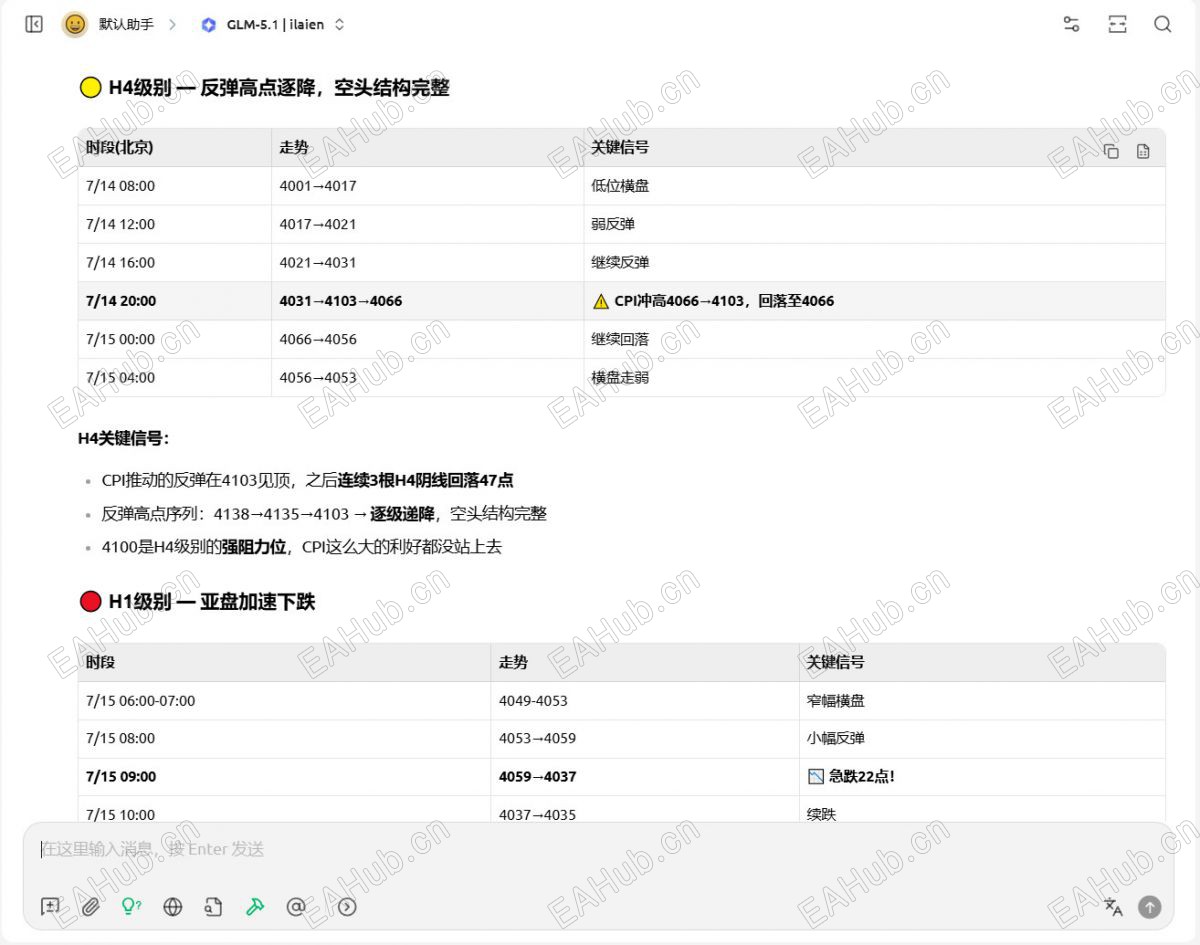This screenshot has width=1200, height=945.
Task: Select the 低位横盘 cell
Action: tap(874, 186)
